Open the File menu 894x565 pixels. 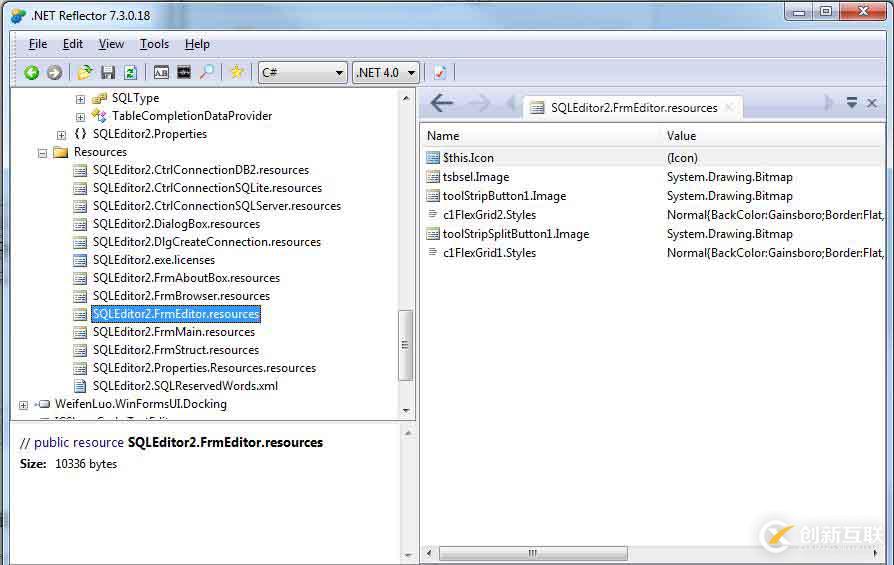[x=38, y=44]
